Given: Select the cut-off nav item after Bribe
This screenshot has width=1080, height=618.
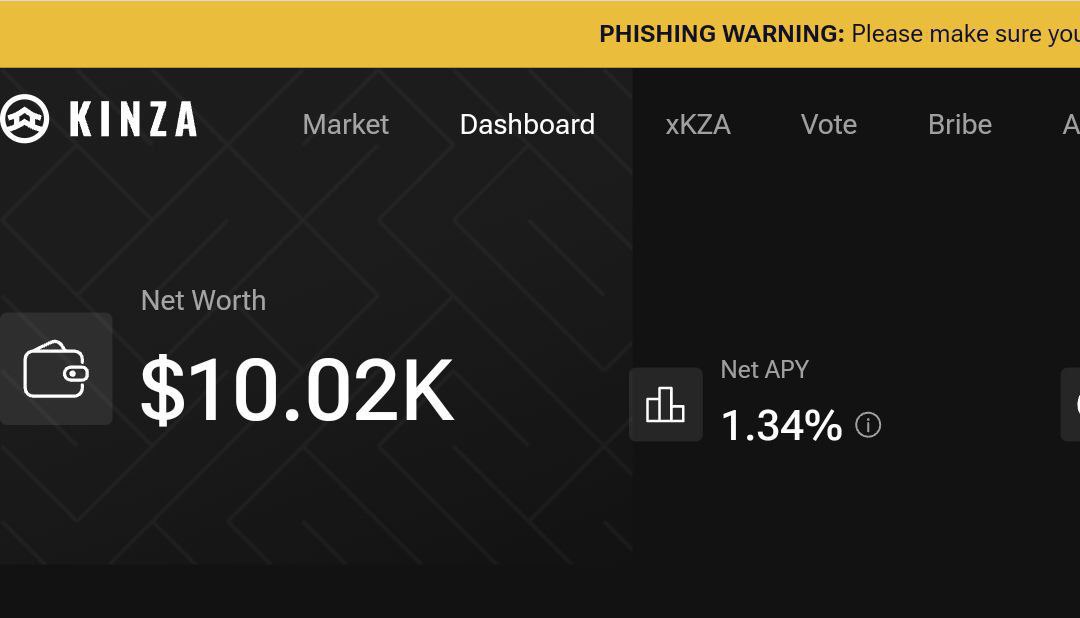Looking at the screenshot, I should click(x=1070, y=125).
